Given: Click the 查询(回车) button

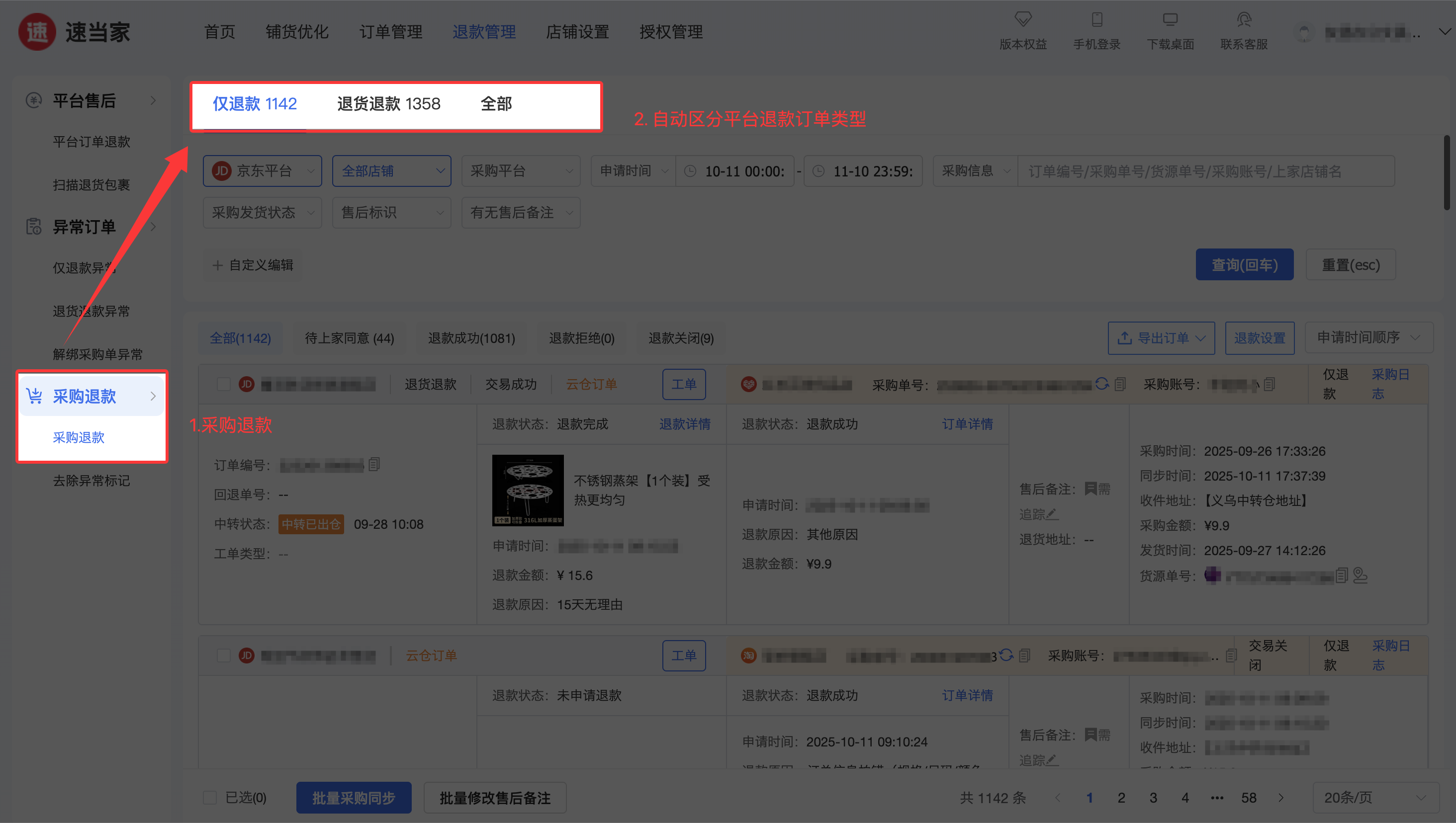Looking at the screenshot, I should point(1244,264).
